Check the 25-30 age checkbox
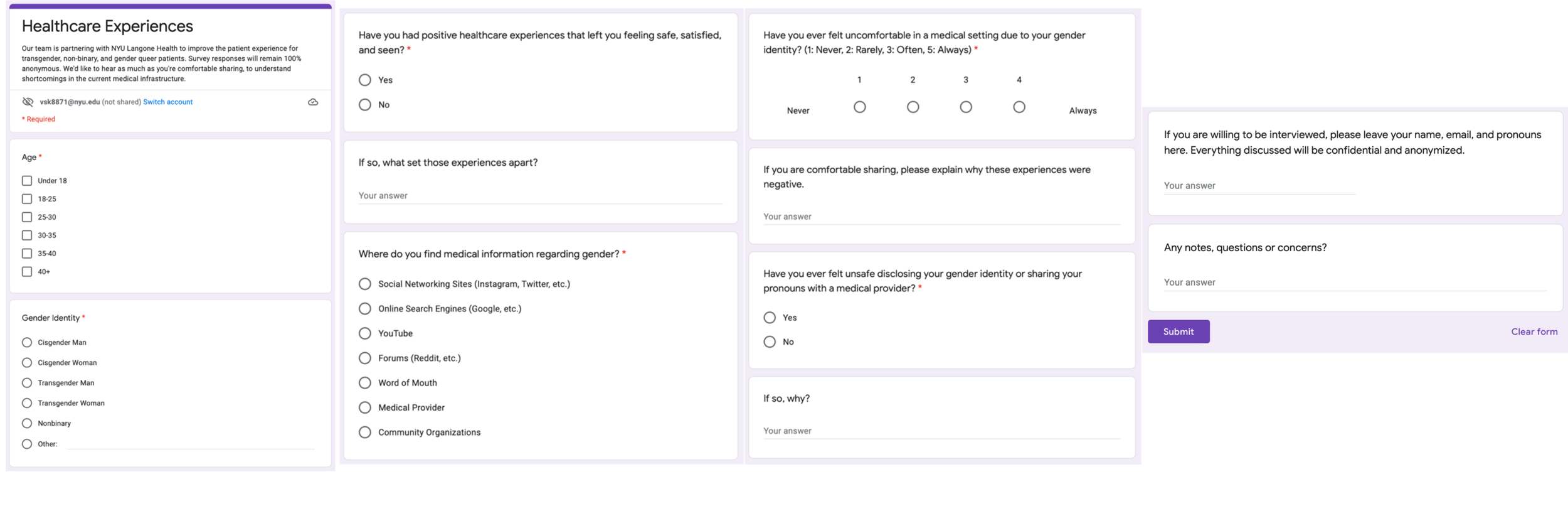1568x506 pixels. (27, 217)
